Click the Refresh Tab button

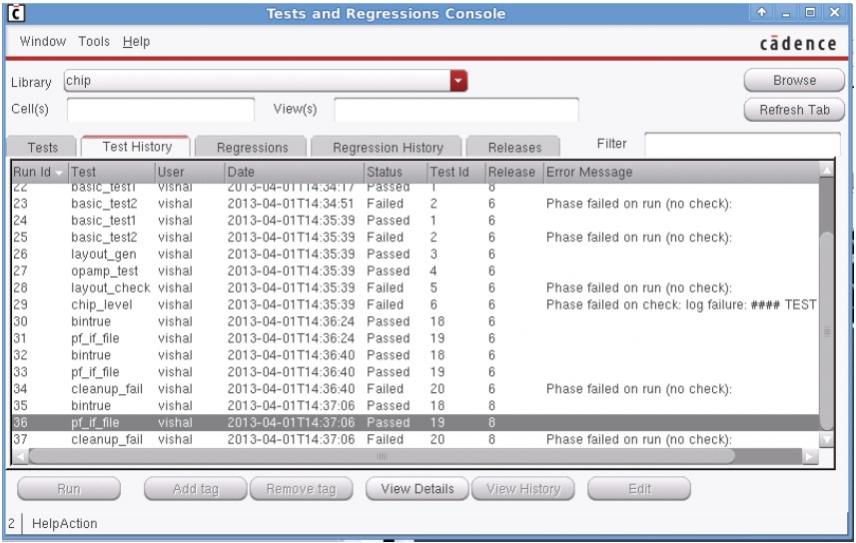tap(794, 110)
